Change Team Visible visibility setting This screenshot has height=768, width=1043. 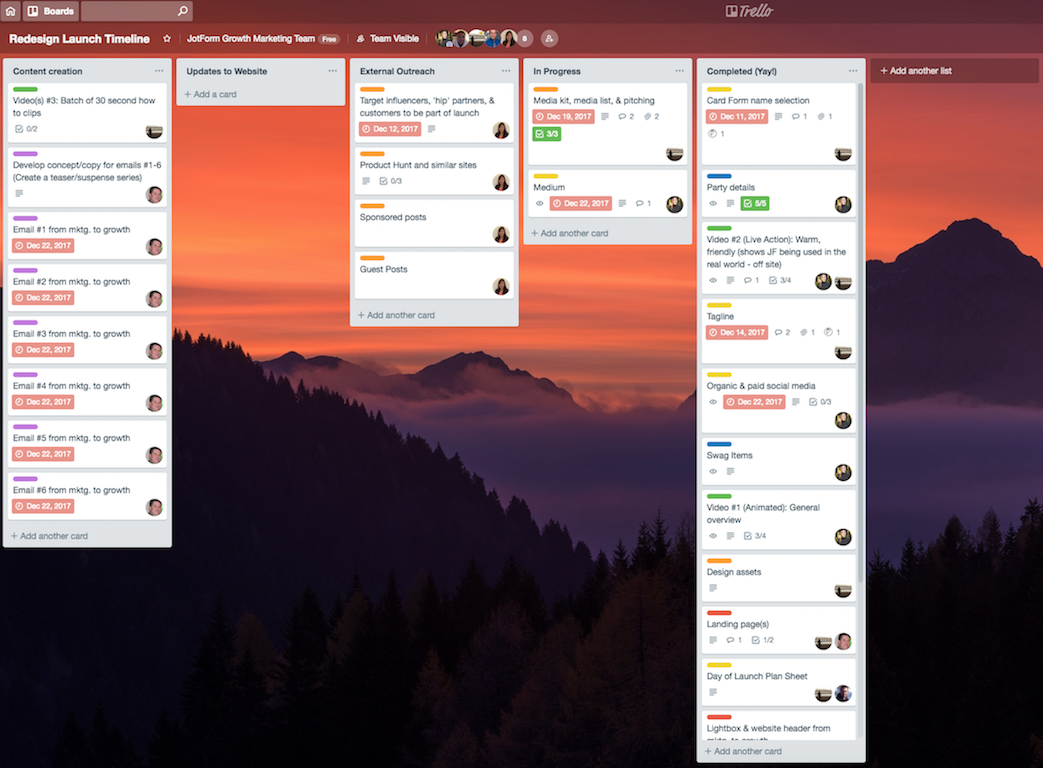[388, 39]
